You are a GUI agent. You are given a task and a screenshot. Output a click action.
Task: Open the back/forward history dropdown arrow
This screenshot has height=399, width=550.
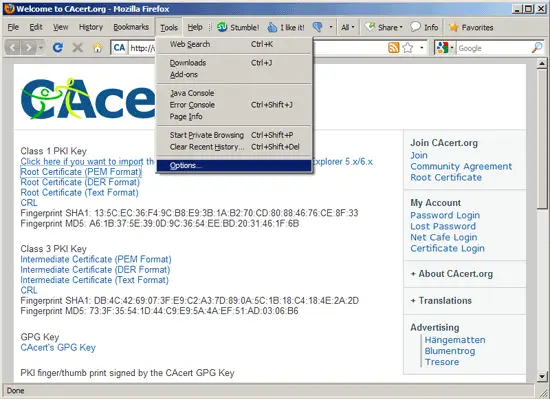pyautogui.click(x=41, y=47)
